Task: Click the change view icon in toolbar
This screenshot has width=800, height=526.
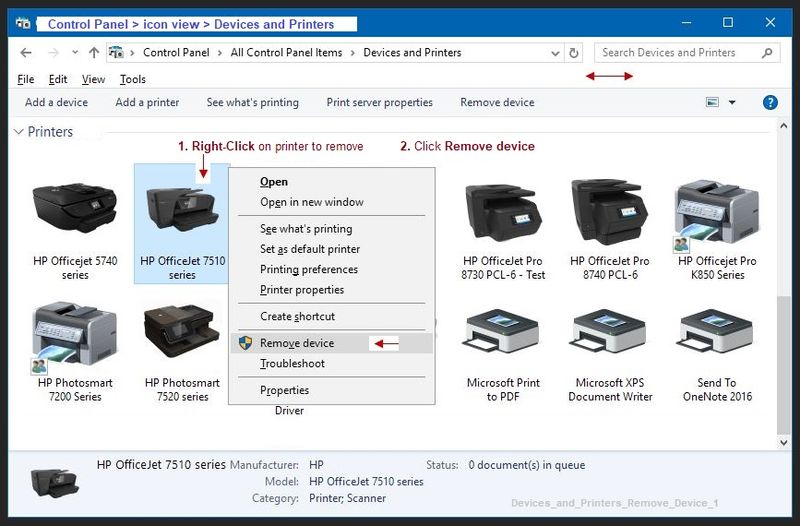Action: [712, 102]
